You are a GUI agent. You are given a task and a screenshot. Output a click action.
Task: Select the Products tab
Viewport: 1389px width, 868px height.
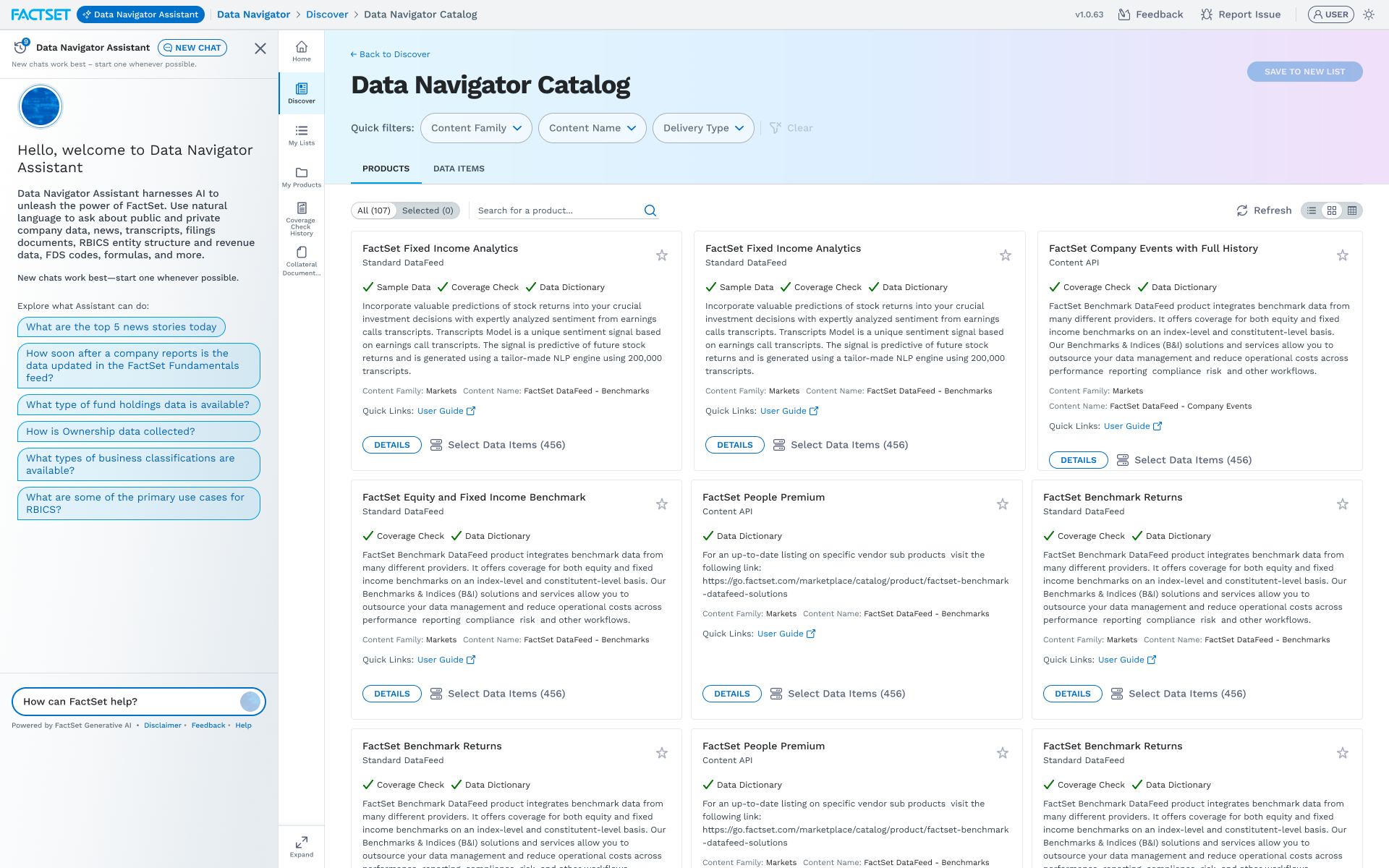click(386, 169)
